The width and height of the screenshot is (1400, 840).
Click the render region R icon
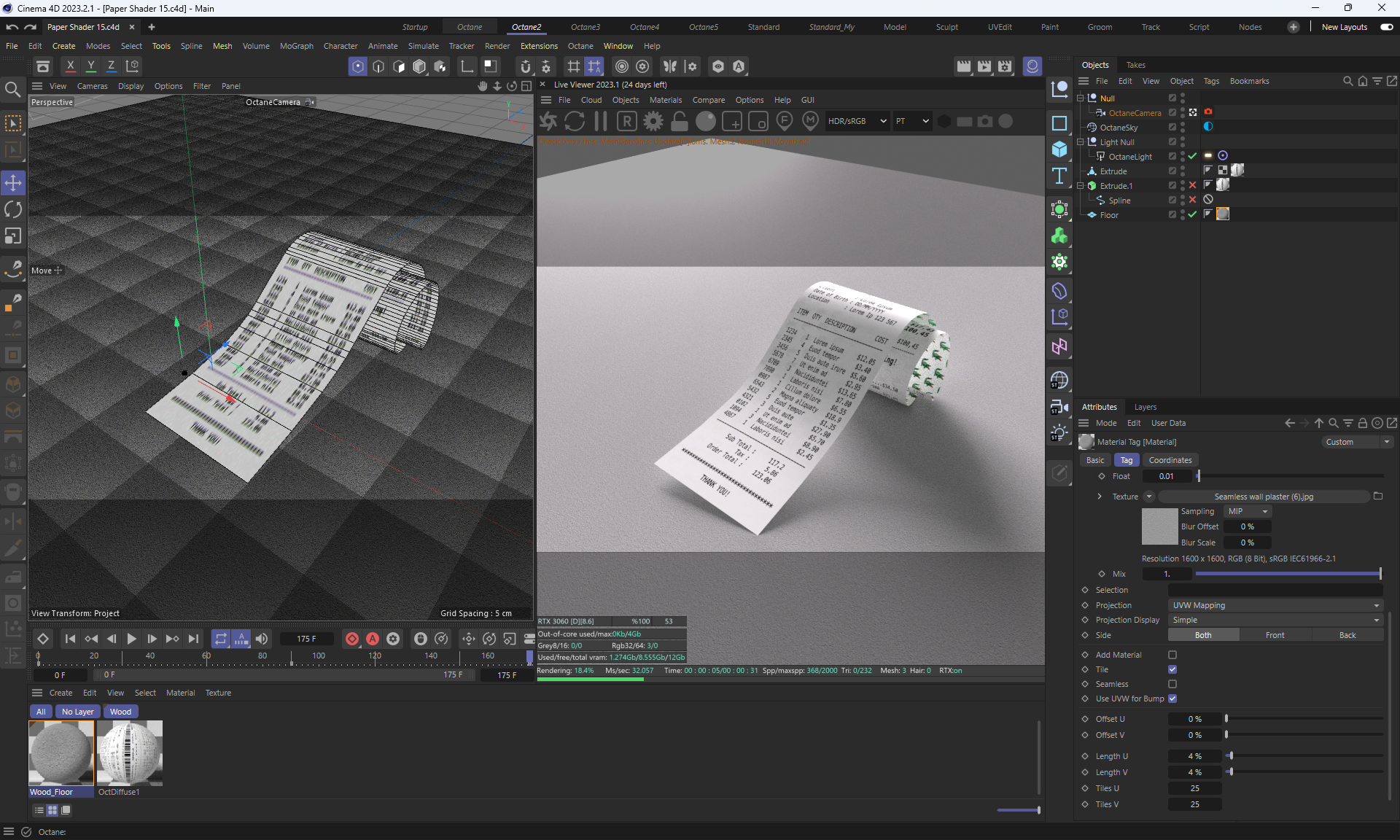click(x=626, y=121)
